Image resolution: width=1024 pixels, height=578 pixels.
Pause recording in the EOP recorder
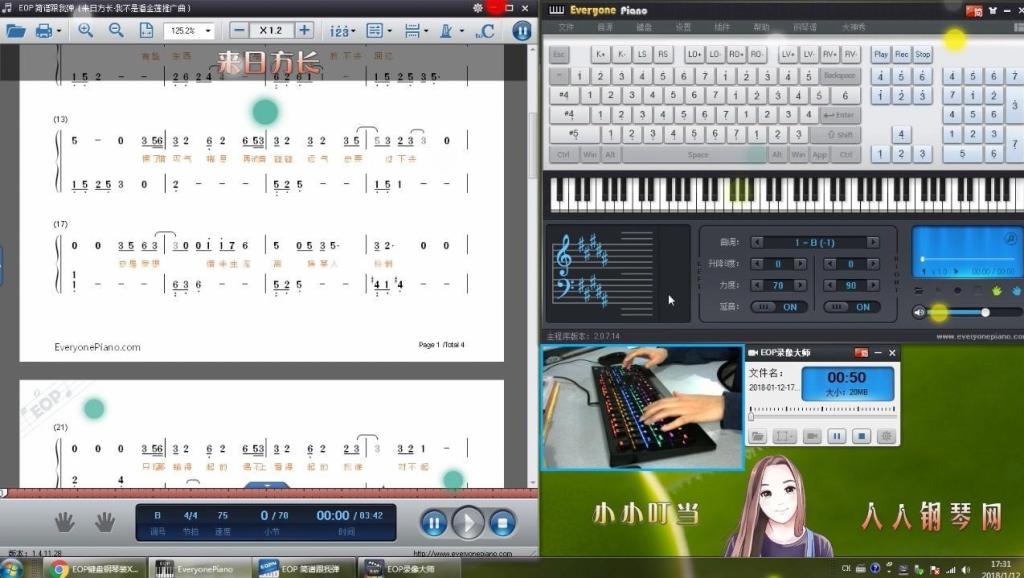[x=837, y=436]
